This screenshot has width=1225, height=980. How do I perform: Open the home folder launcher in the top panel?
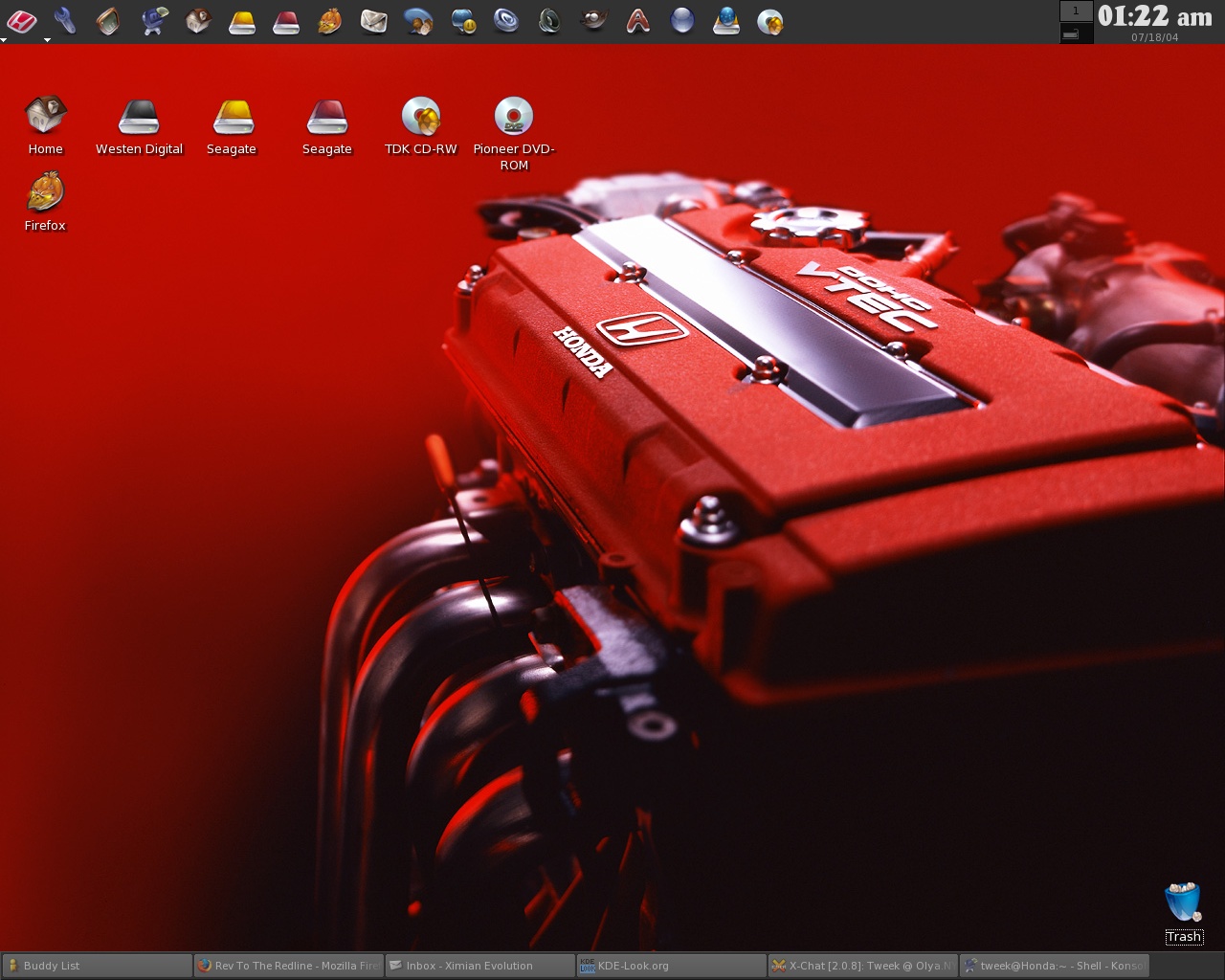(198, 20)
